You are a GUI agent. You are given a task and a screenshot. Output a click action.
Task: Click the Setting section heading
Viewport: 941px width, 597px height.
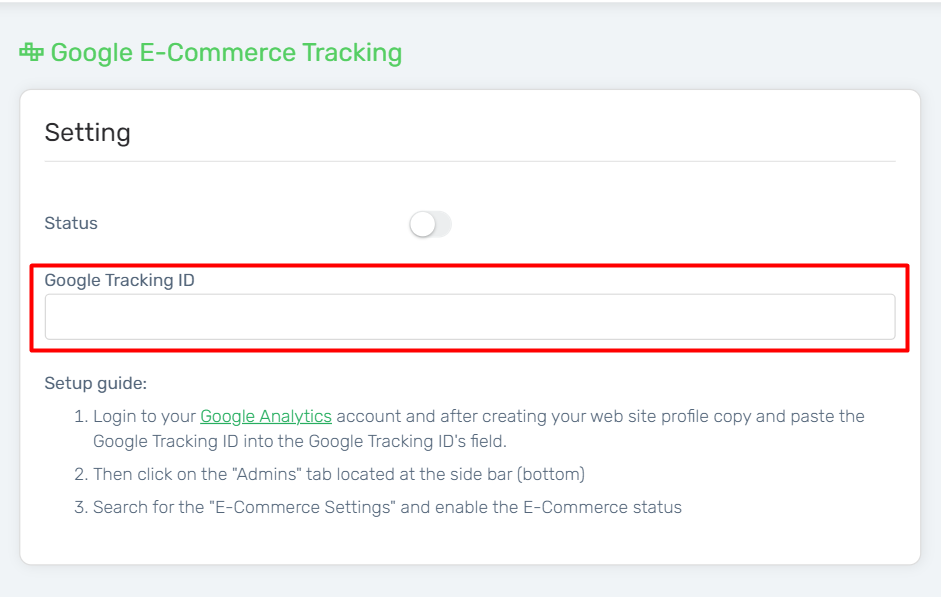click(x=88, y=133)
